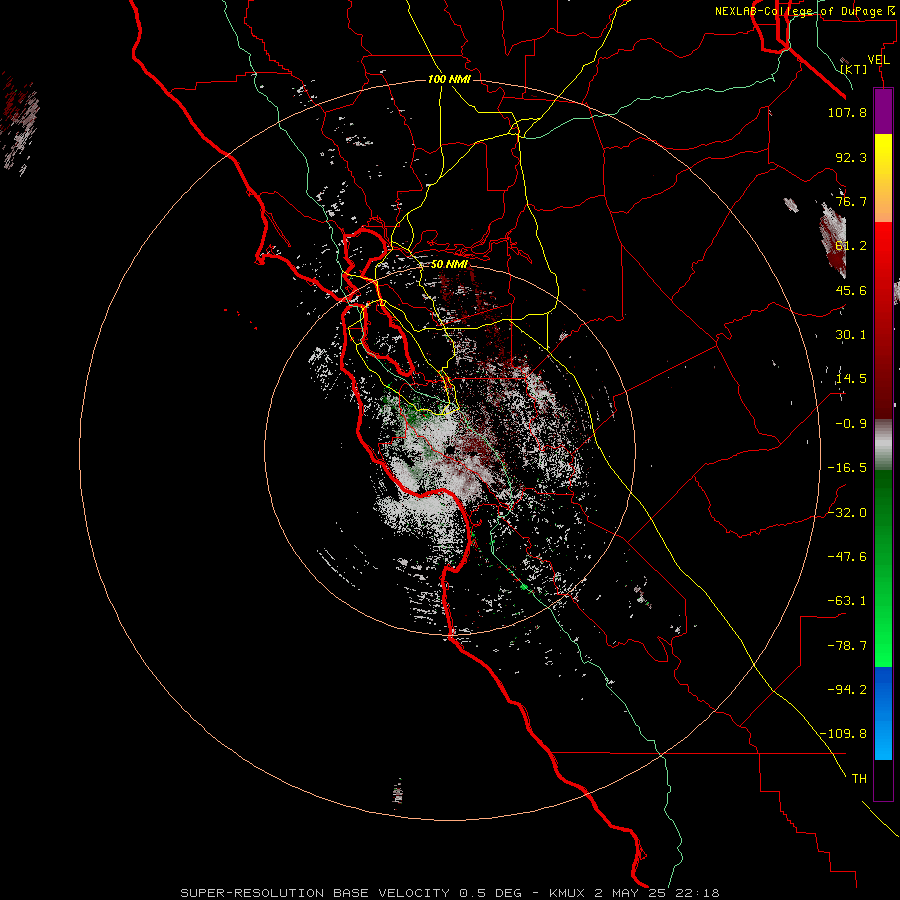Click the 22:18 timestamp in the caption
This screenshot has height=900, width=900.
pos(698,893)
